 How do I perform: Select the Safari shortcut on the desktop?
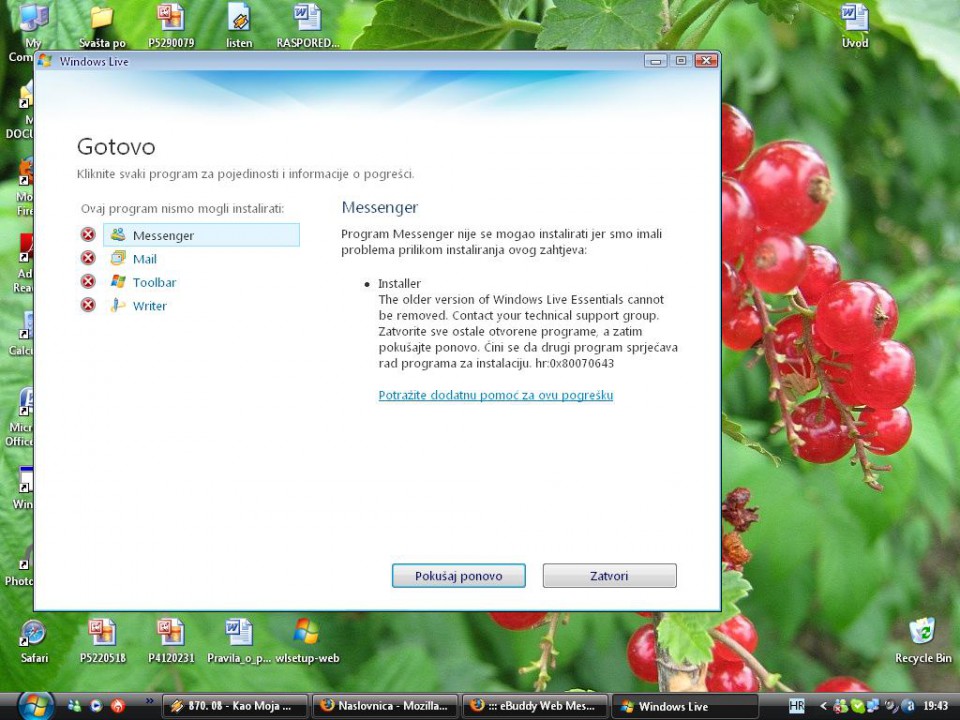34,642
